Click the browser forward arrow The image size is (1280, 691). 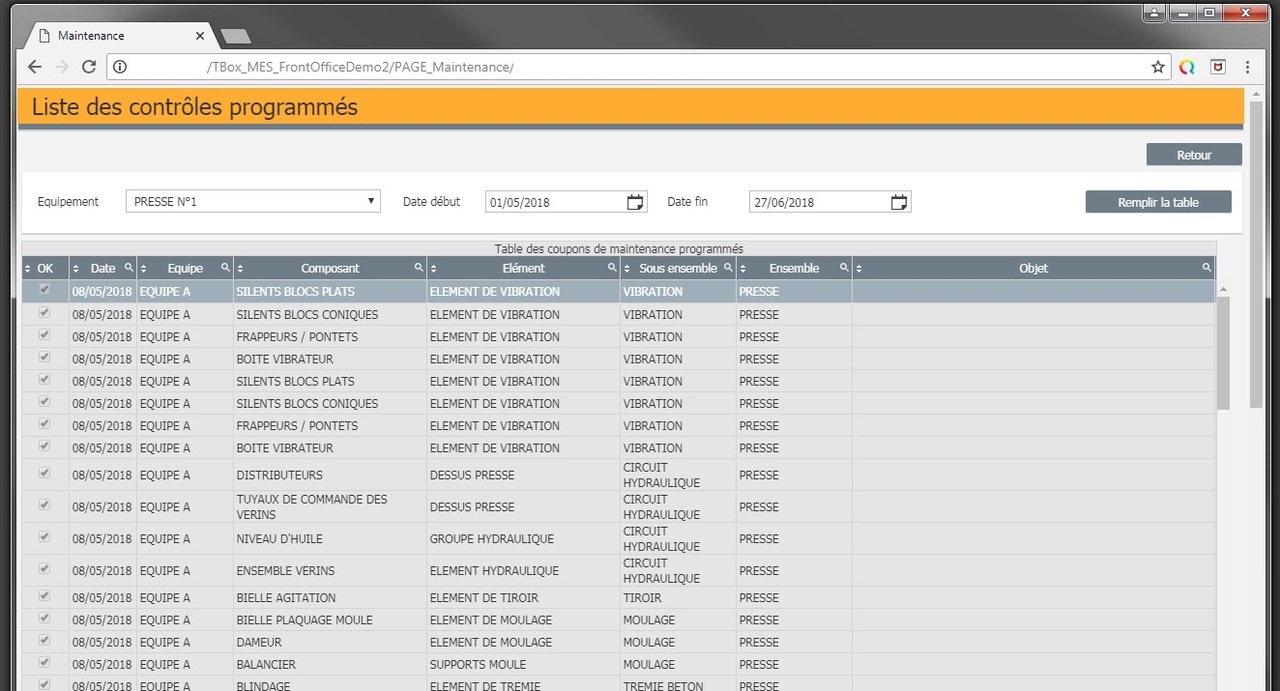click(62, 67)
